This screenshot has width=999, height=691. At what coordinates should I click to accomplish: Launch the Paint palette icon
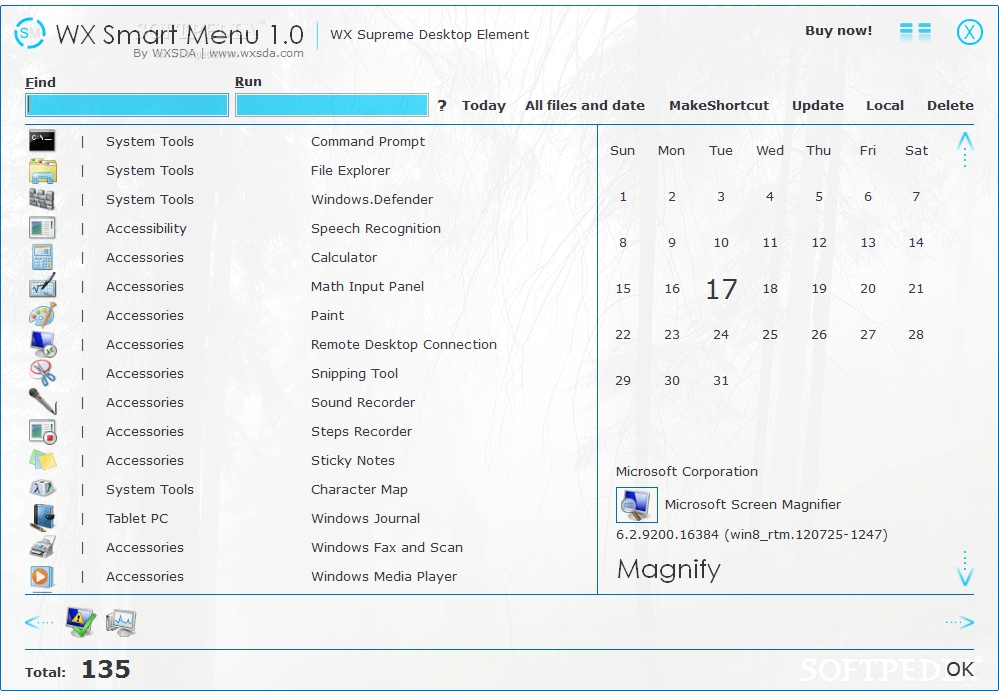[x=42, y=315]
